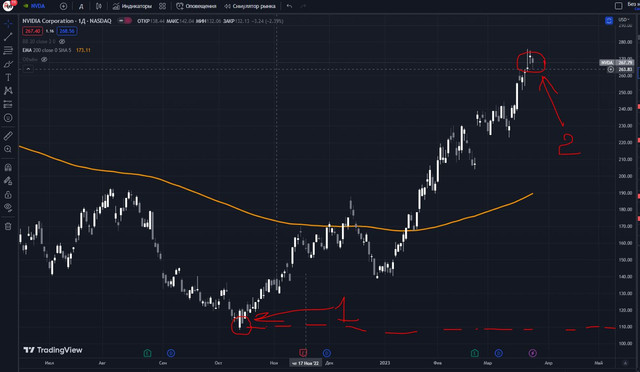Start the Симулятор рынка bar replay

tap(250, 6)
